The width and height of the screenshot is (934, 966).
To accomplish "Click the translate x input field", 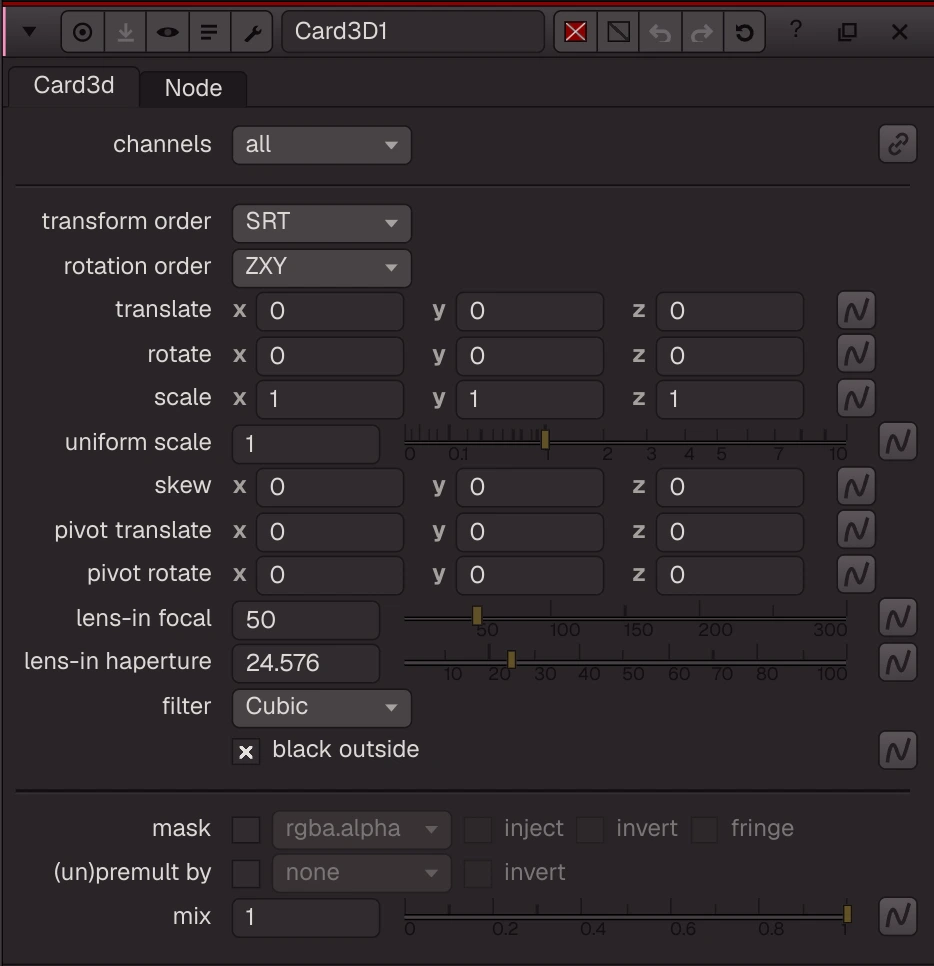I will coord(330,311).
